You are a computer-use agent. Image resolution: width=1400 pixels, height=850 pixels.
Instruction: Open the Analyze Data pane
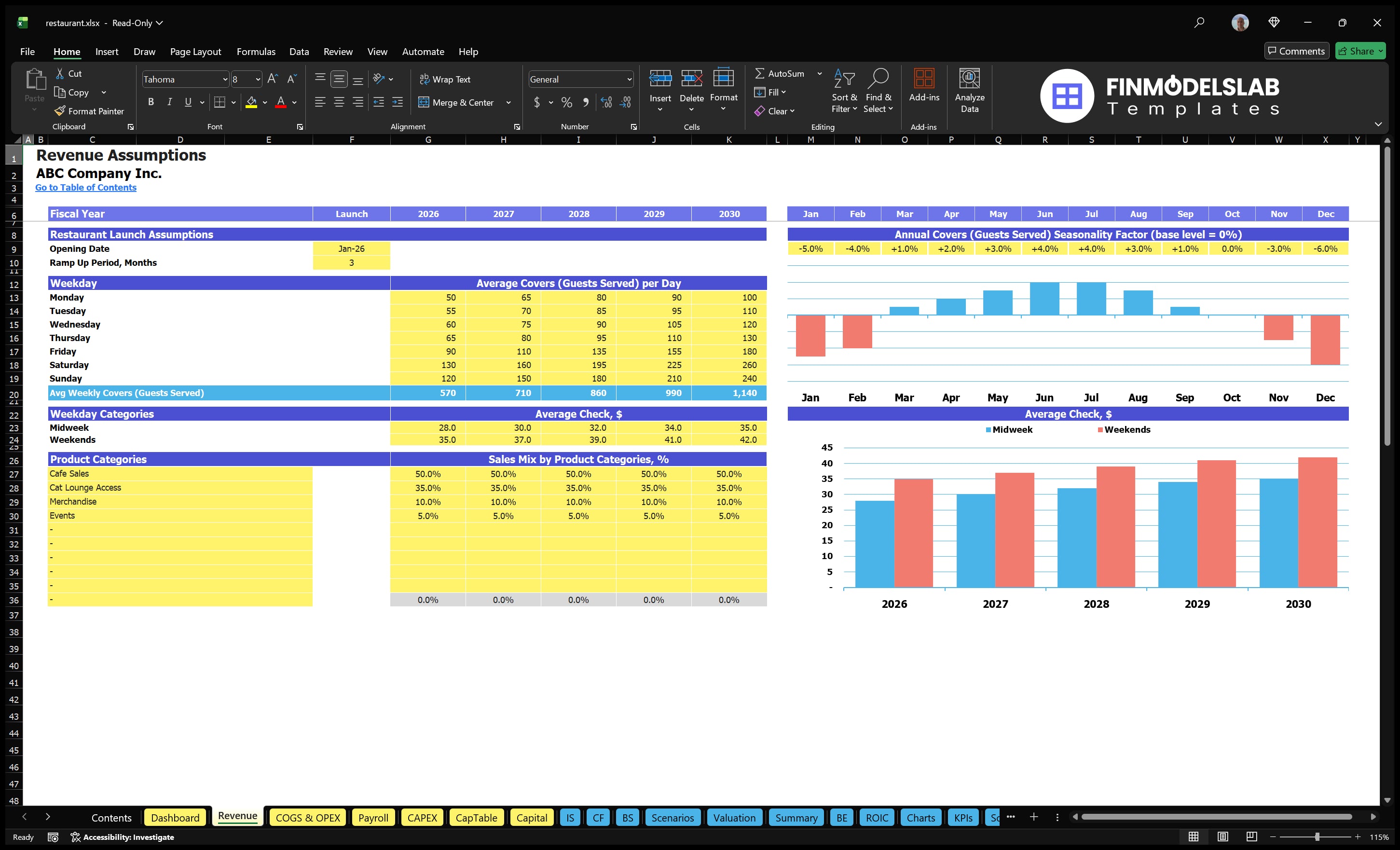click(x=969, y=91)
